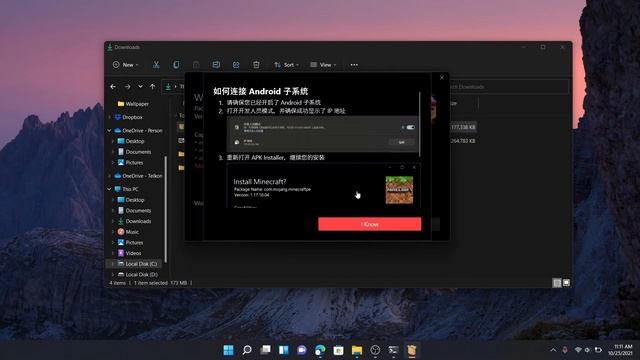Switch to details view in status bar

[557, 283]
